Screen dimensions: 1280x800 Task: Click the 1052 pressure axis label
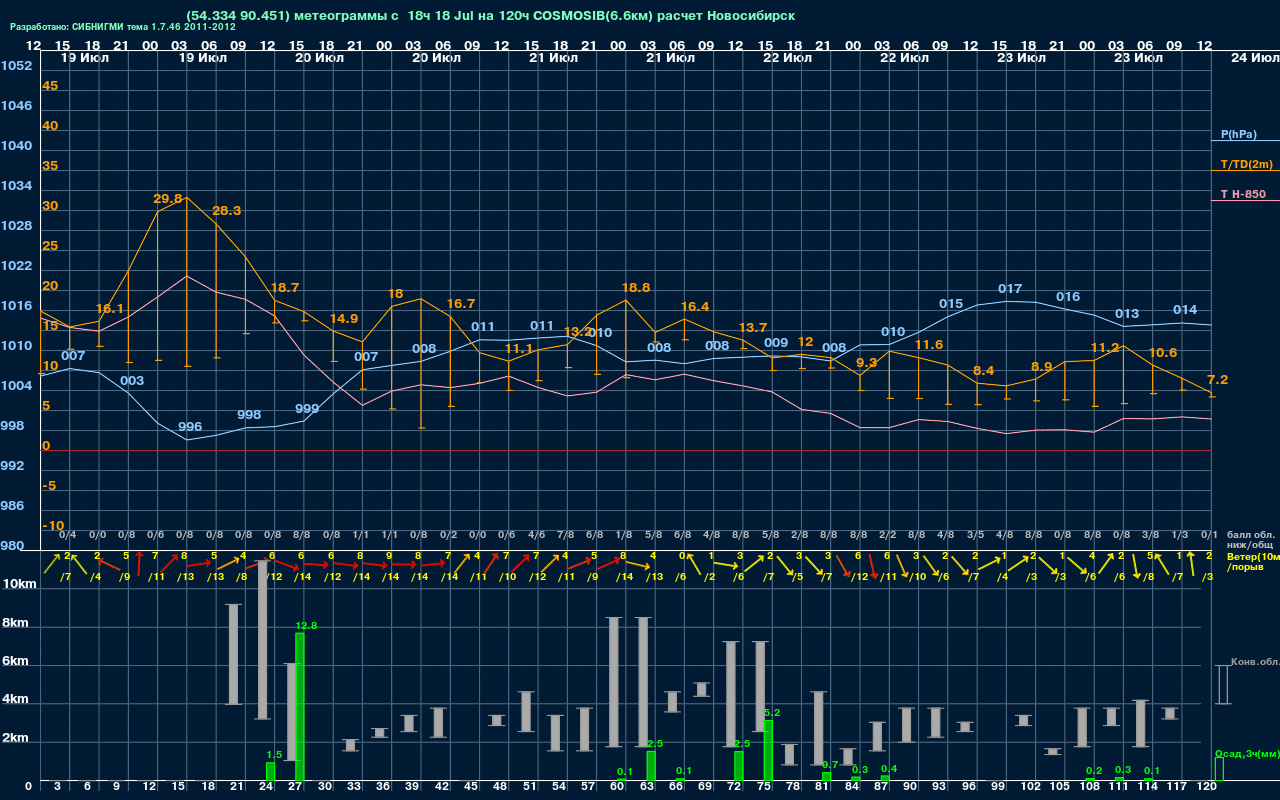[16, 66]
